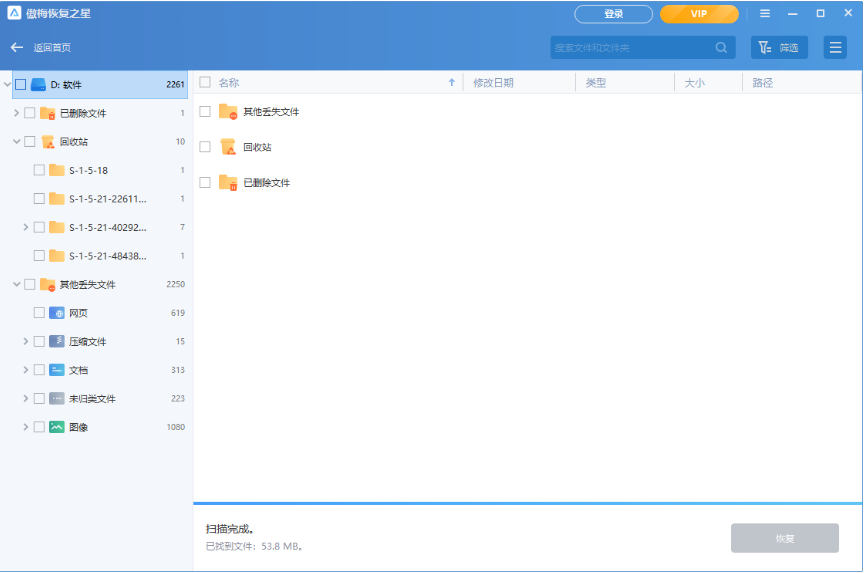This screenshot has width=868, height=573.
Task: Check the box next to 回收站 in file list
Action: click(x=205, y=147)
